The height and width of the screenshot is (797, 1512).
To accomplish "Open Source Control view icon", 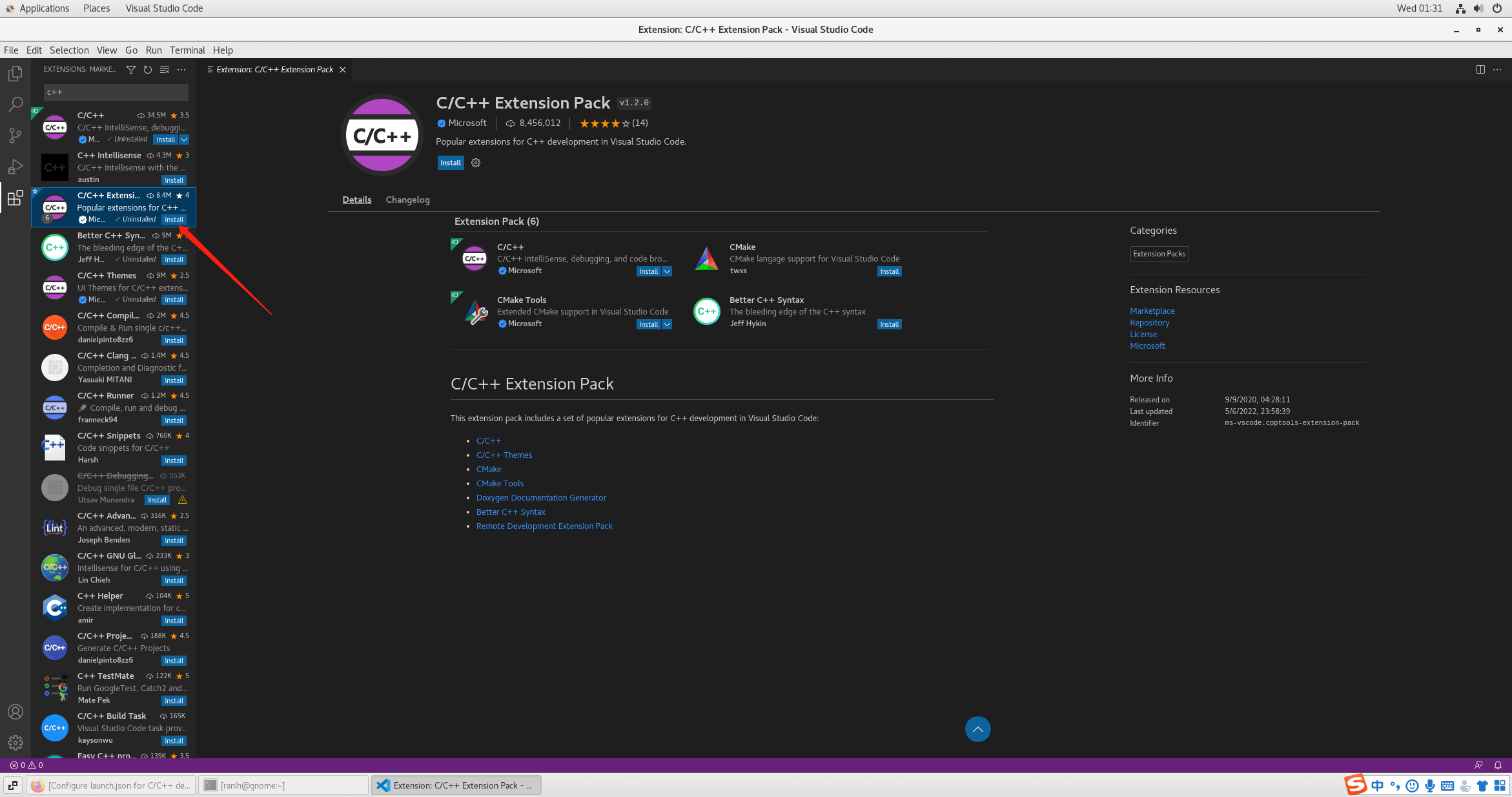I will (15, 135).
